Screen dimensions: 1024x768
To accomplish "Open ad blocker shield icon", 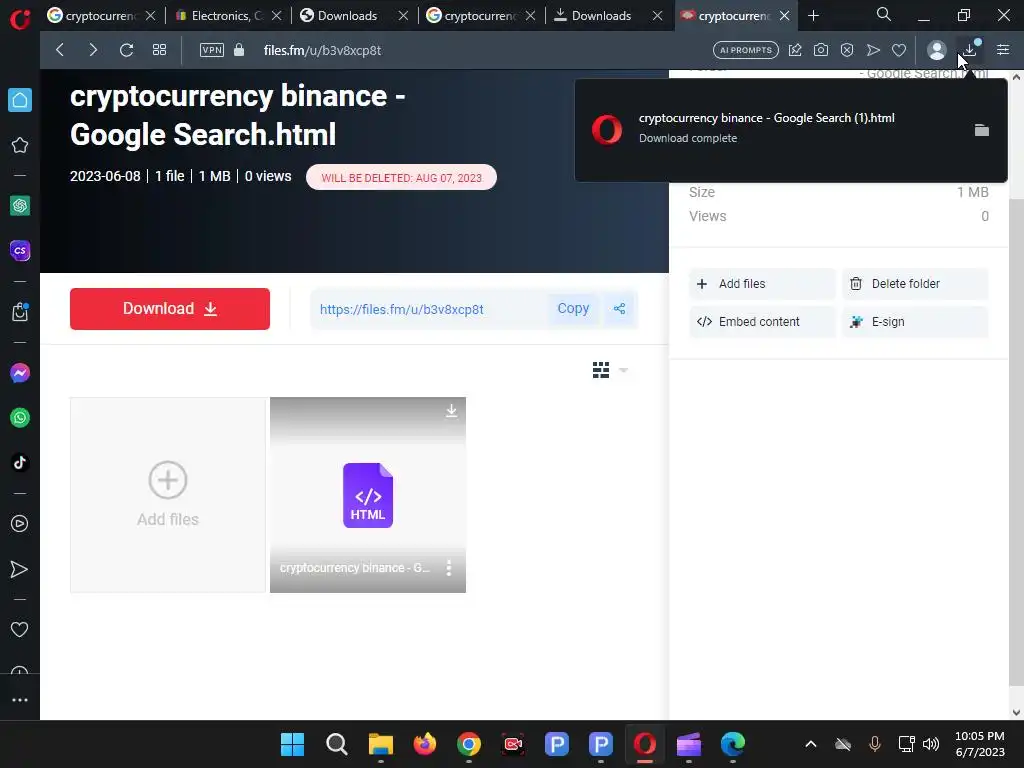I will click(847, 50).
